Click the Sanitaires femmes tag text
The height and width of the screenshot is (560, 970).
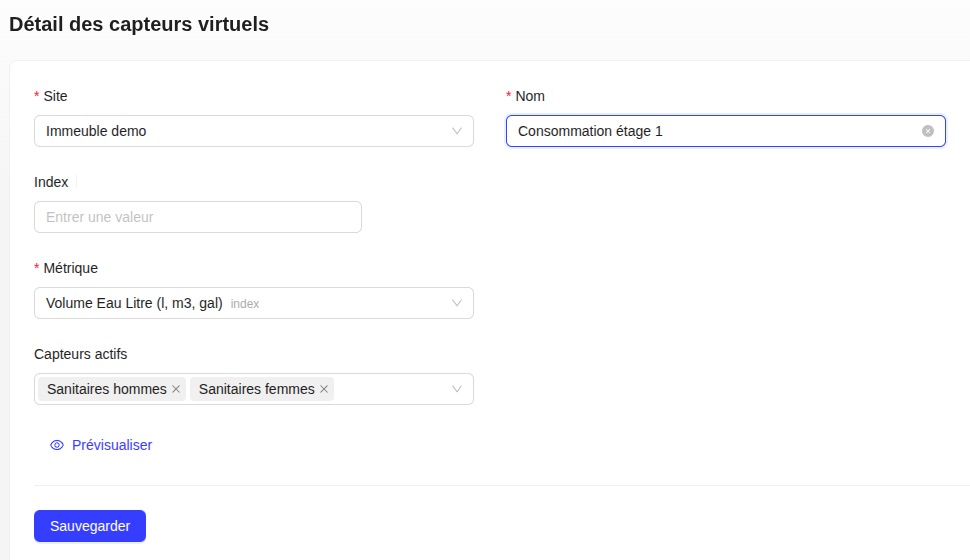pos(256,389)
